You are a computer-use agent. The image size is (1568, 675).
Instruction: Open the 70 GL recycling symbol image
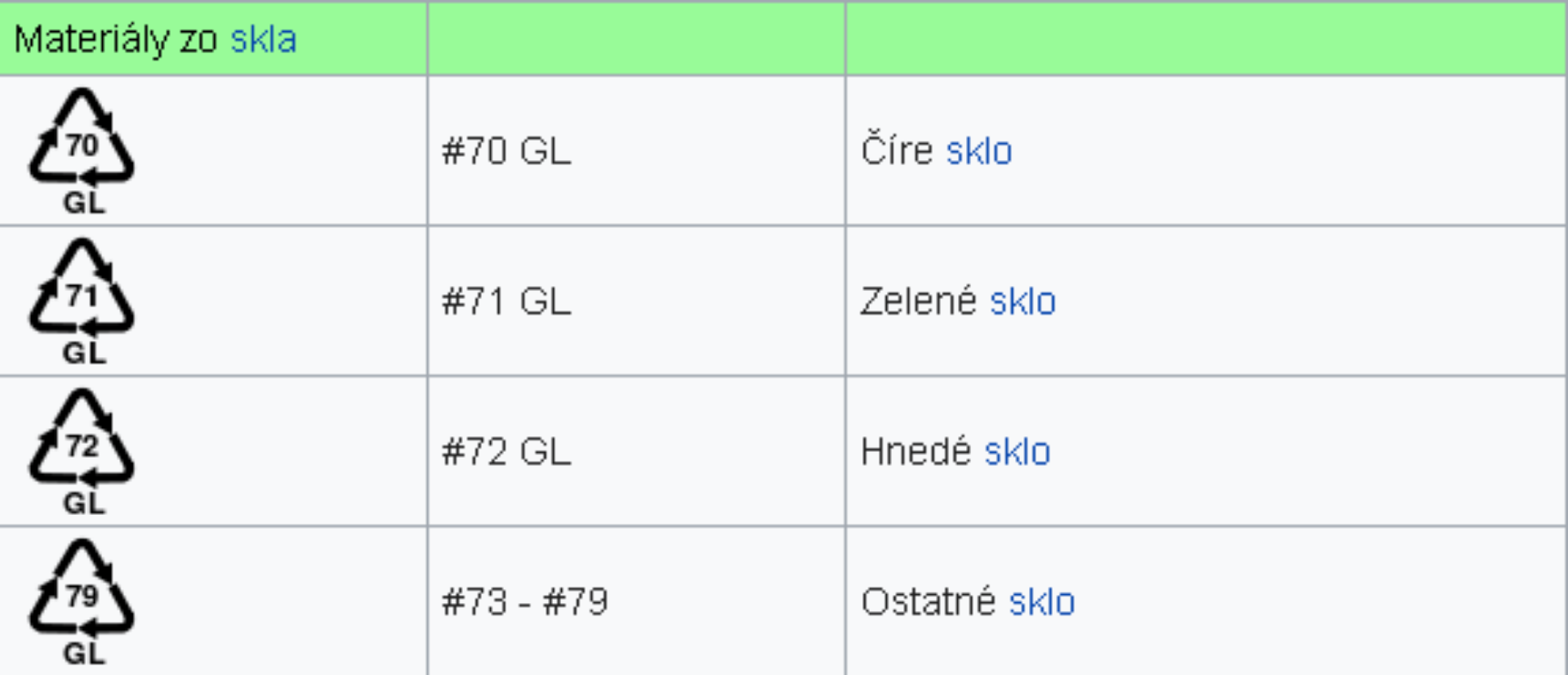tap(82, 151)
